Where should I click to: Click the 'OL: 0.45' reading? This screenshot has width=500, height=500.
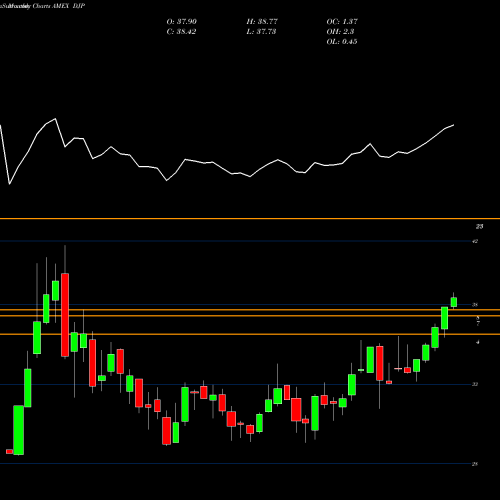point(342,42)
